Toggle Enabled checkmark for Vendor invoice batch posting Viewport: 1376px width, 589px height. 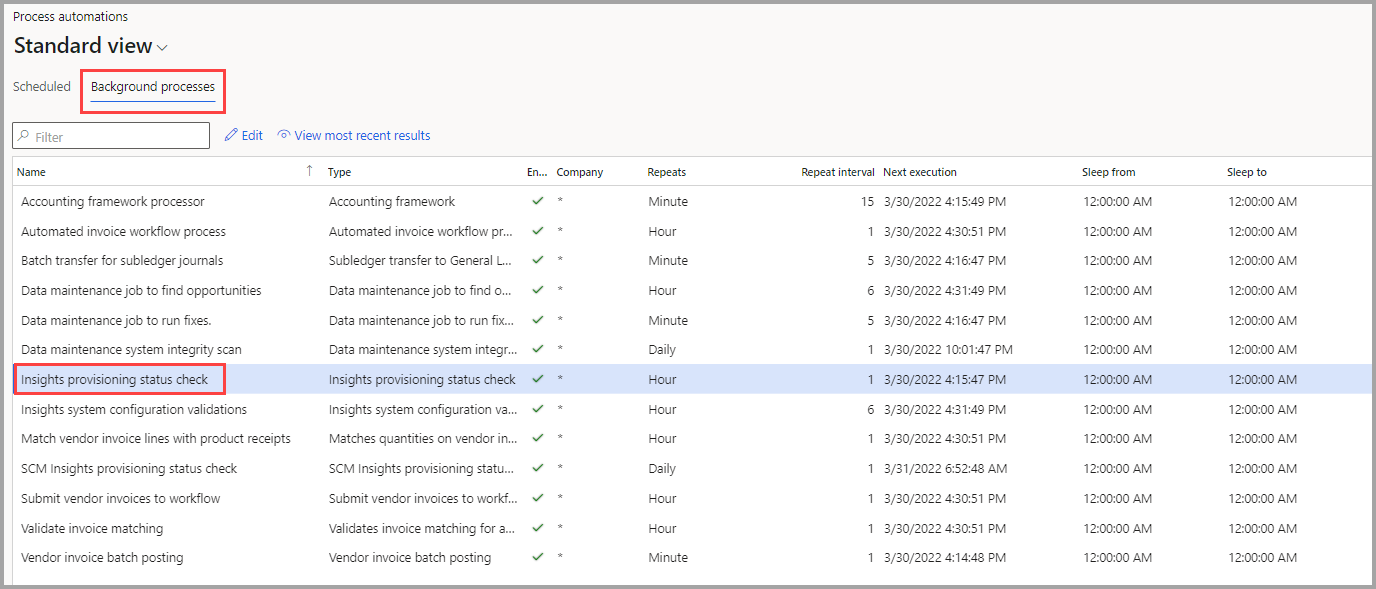(x=538, y=557)
